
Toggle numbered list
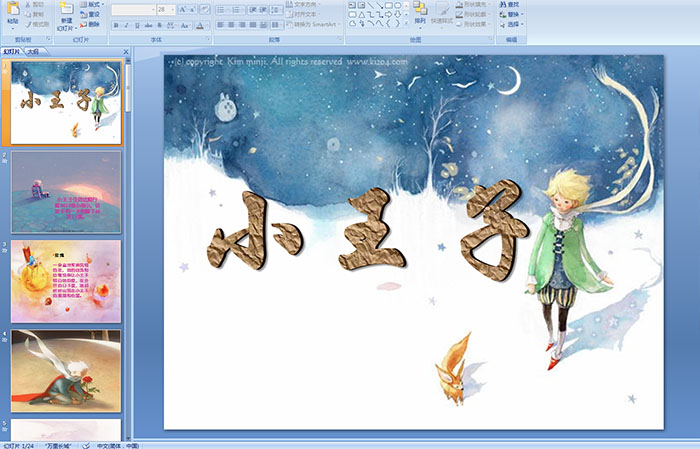(x=238, y=9)
